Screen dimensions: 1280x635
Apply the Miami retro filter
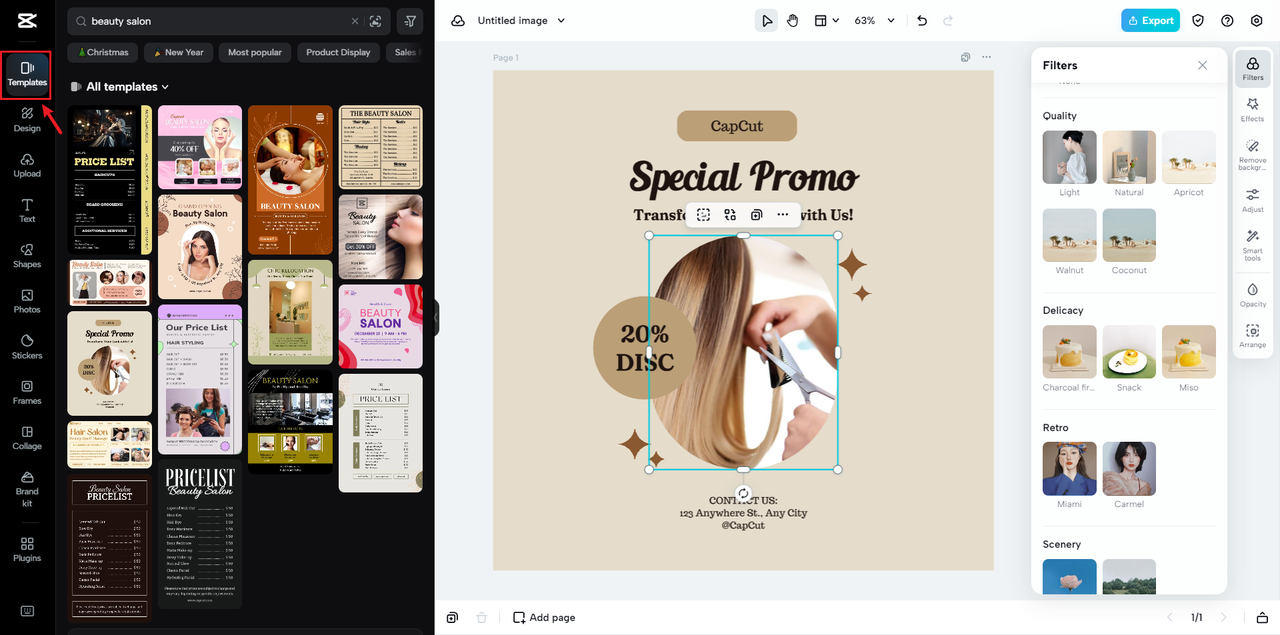pos(1069,469)
